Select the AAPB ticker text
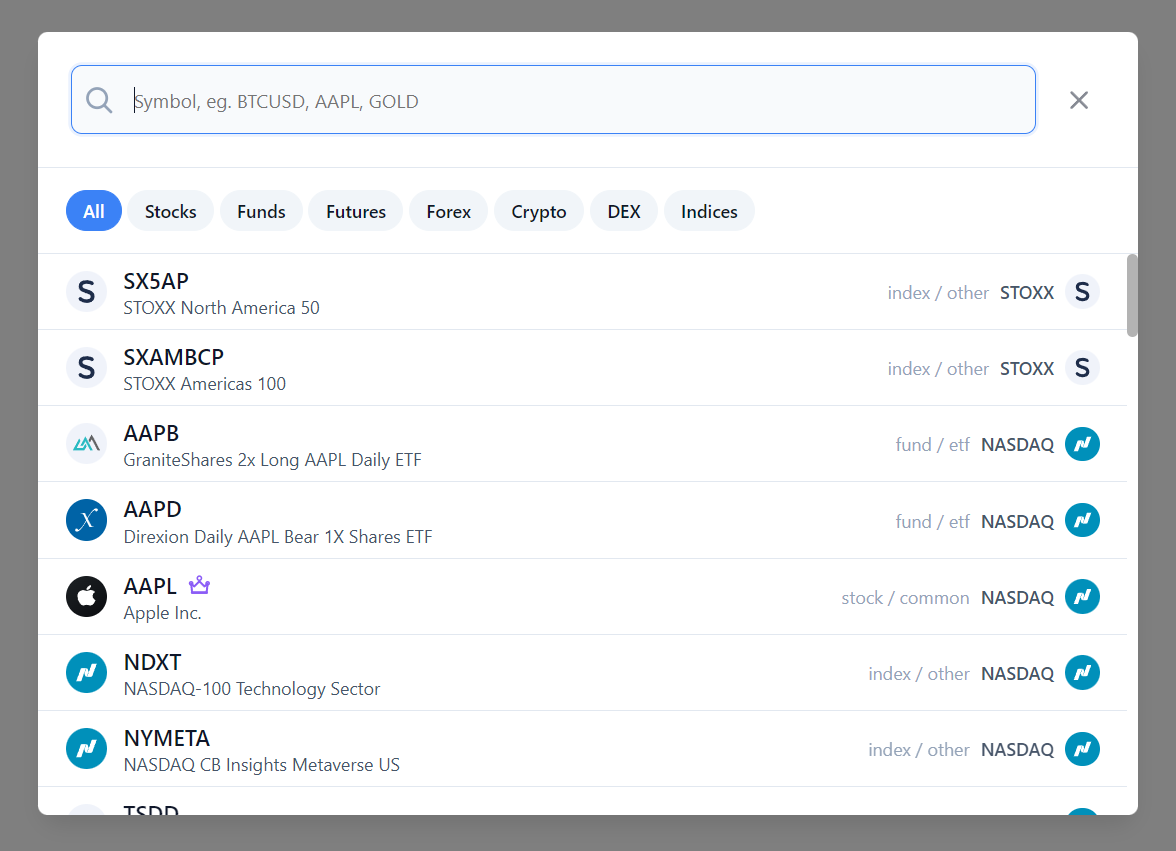The height and width of the screenshot is (851, 1176). coord(152,433)
